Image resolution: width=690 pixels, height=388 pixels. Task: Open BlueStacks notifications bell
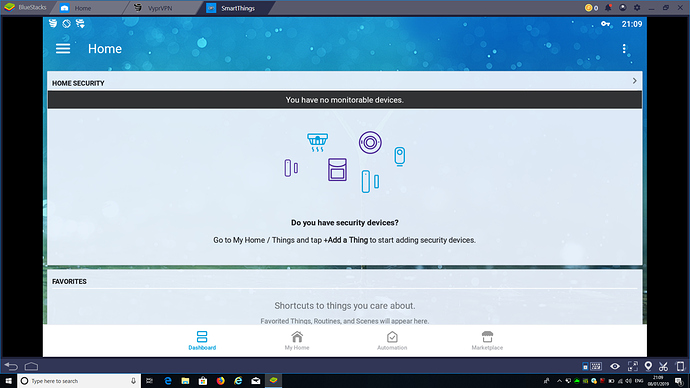608,7
